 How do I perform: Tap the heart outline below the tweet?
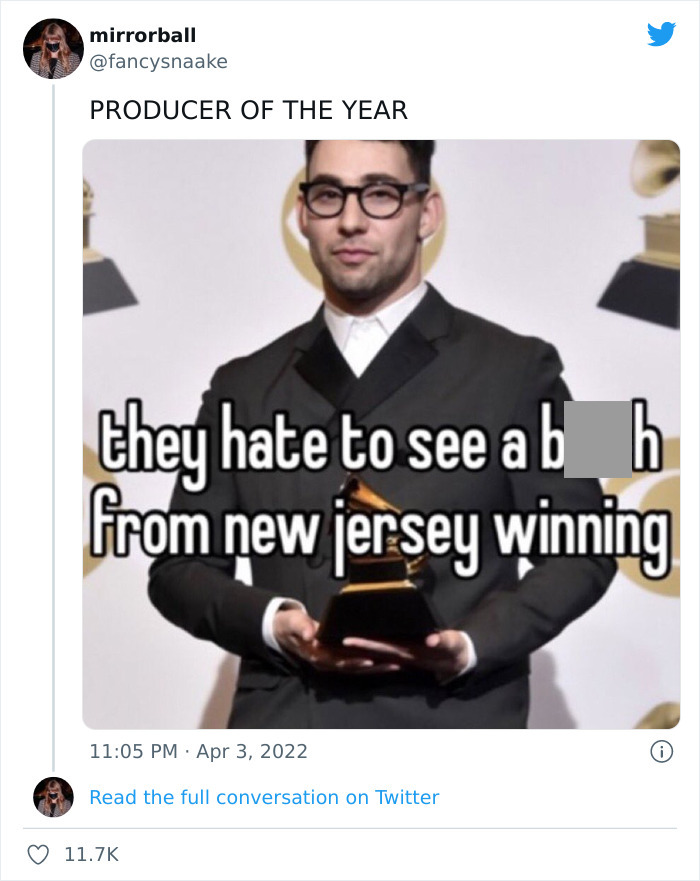point(40,851)
